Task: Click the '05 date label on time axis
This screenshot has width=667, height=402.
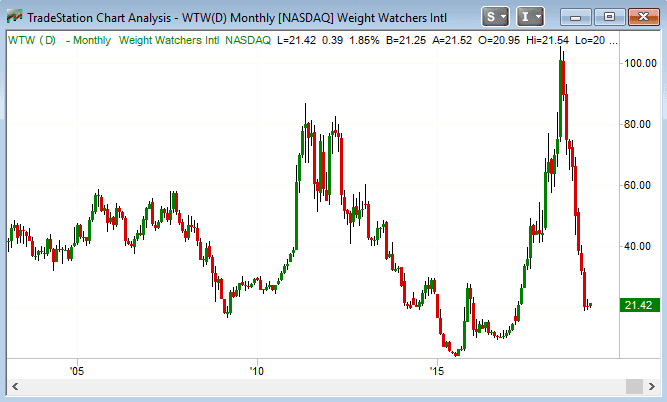Action: click(x=77, y=370)
